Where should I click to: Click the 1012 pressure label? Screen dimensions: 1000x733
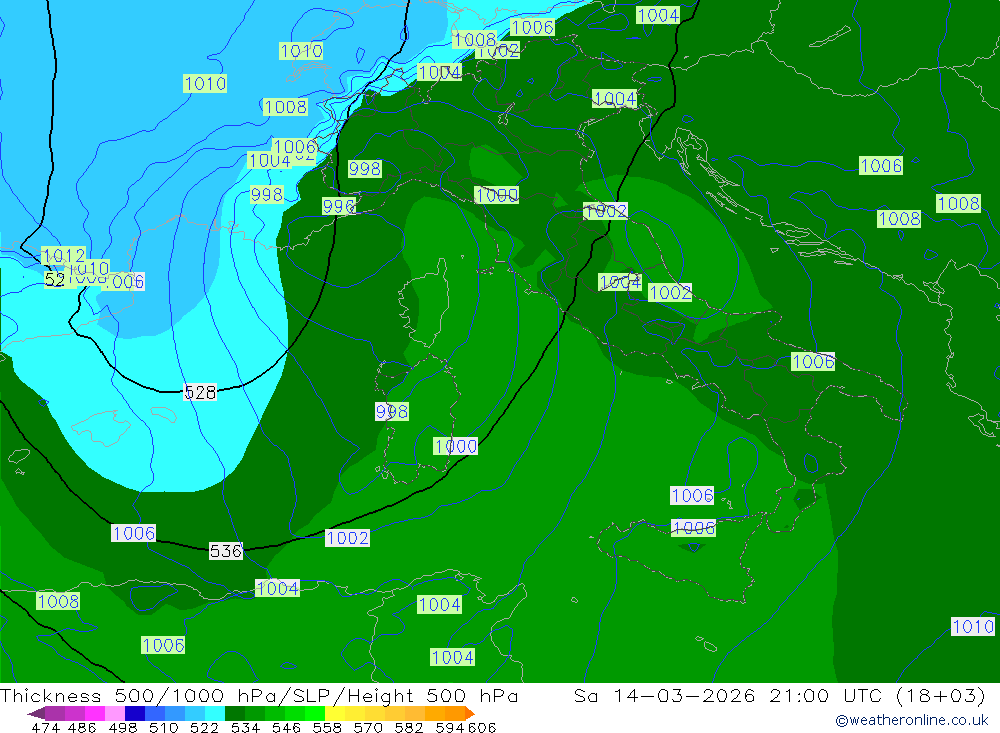[x=63, y=256]
